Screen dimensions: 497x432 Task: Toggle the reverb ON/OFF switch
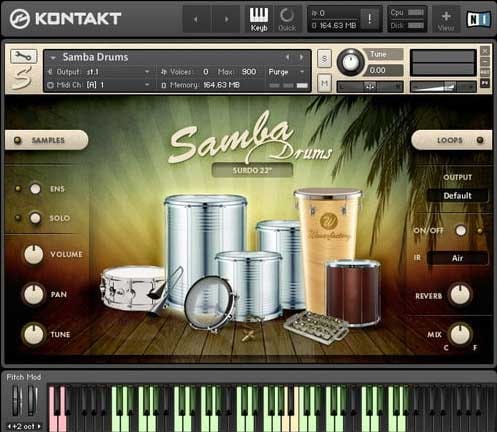click(461, 230)
